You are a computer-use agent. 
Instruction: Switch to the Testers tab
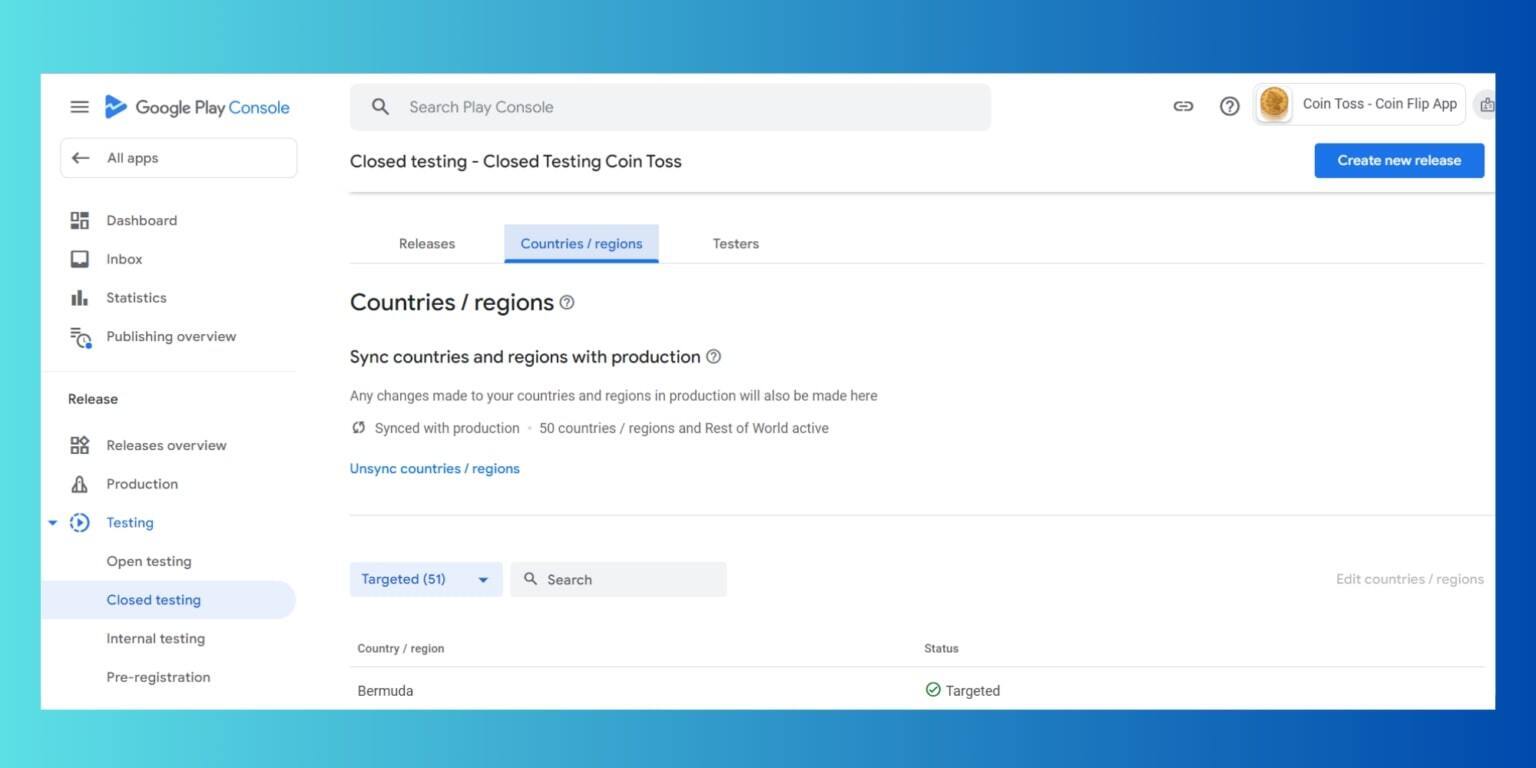pos(735,244)
